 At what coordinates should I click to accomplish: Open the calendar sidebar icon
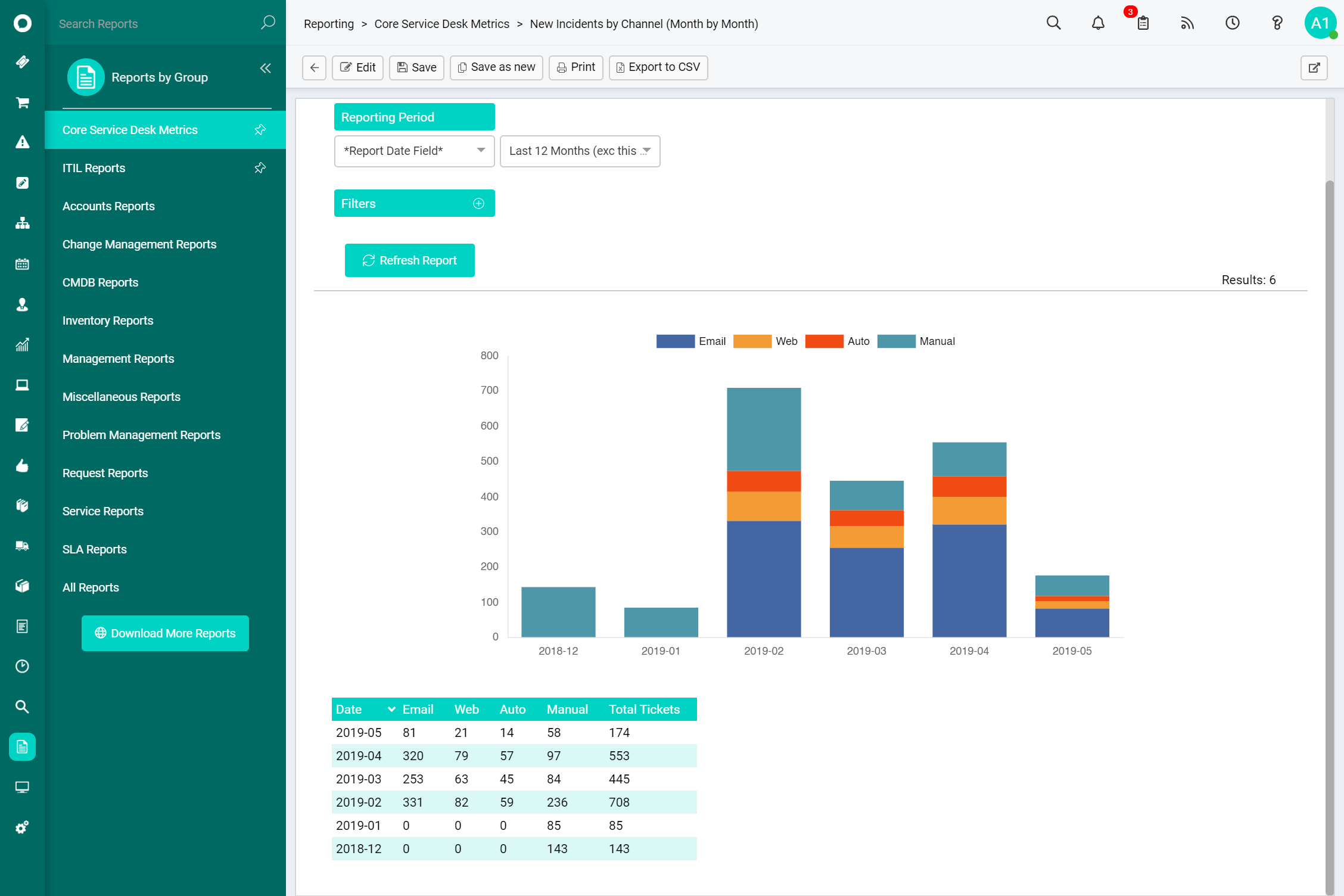(x=22, y=264)
